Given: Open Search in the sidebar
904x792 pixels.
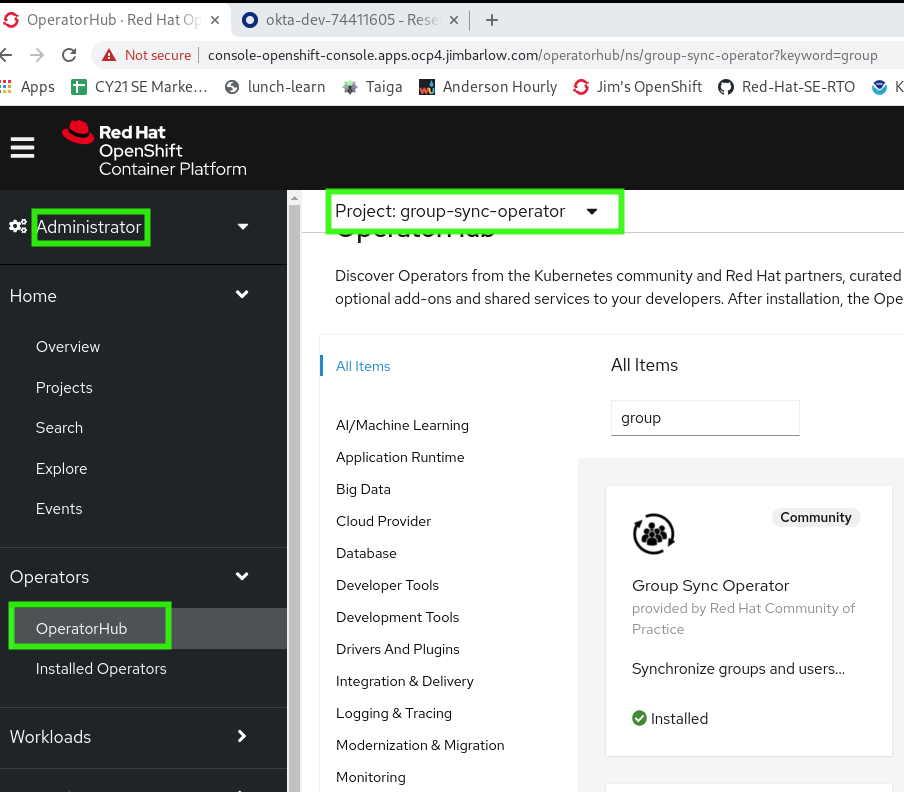Looking at the screenshot, I should pos(59,428).
